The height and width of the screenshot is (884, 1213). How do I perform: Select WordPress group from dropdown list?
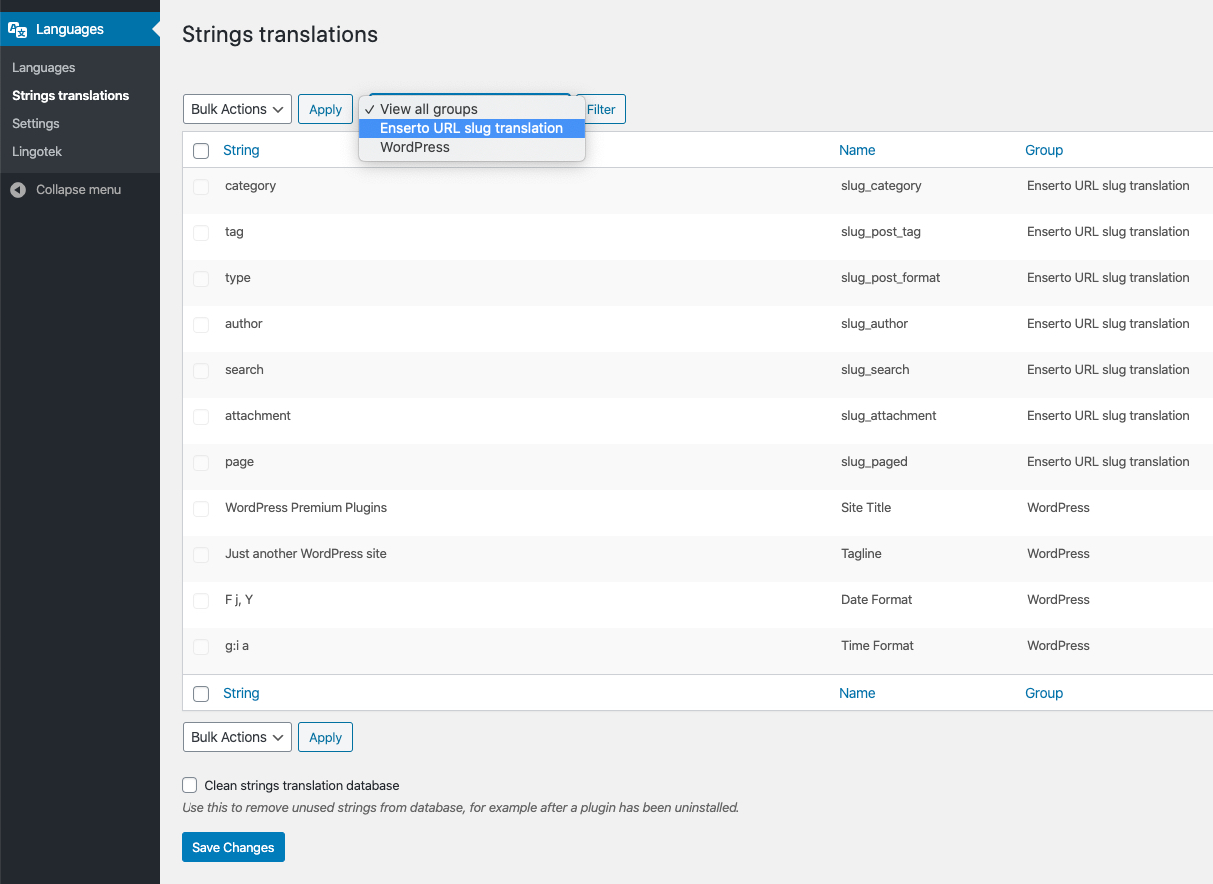pyautogui.click(x=415, y=147)
